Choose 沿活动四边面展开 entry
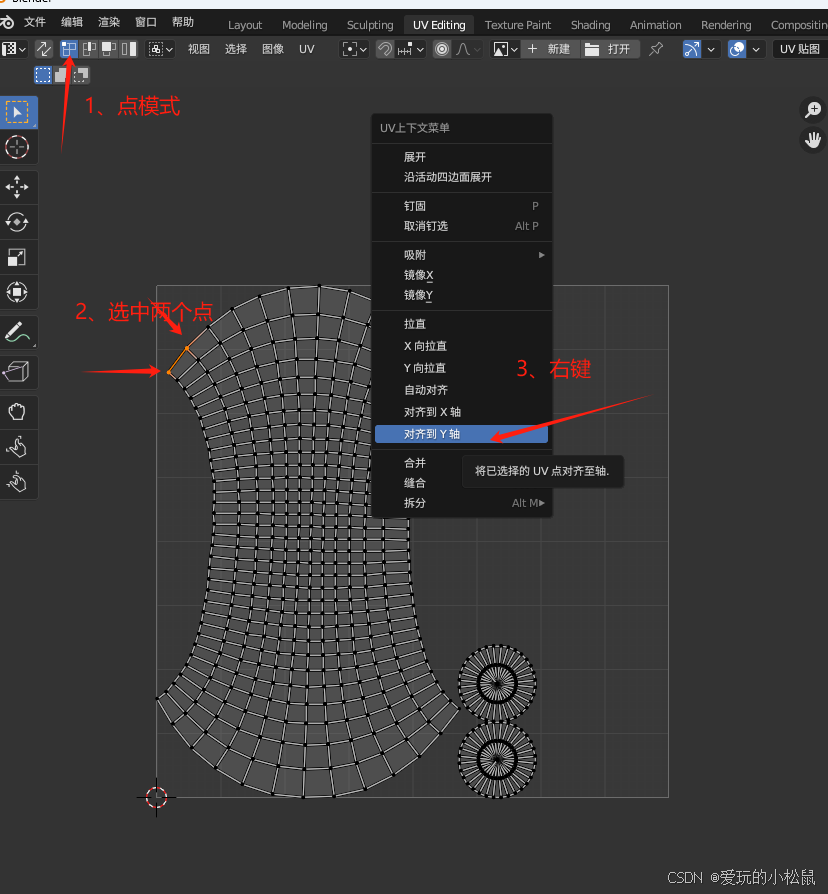Viewport: 828px width, 894px height. point(461,177)
